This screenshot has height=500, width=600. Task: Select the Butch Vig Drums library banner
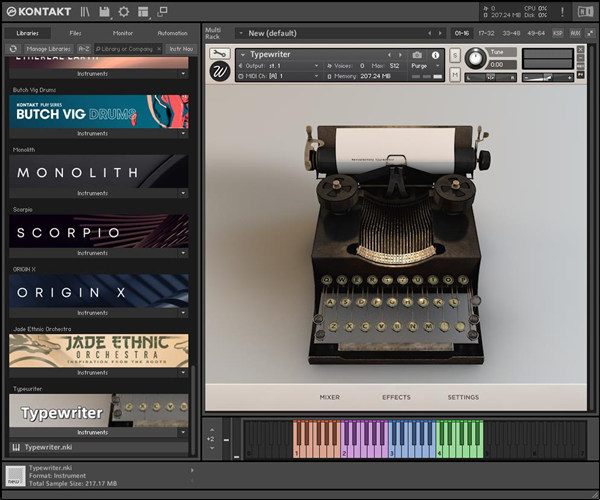[99, 112]
